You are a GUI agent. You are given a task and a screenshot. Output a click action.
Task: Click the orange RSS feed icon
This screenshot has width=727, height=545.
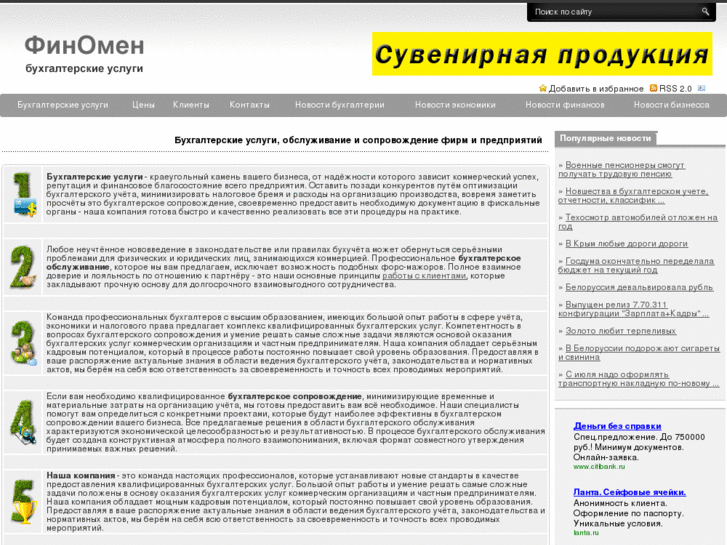[x=653, y=88]
